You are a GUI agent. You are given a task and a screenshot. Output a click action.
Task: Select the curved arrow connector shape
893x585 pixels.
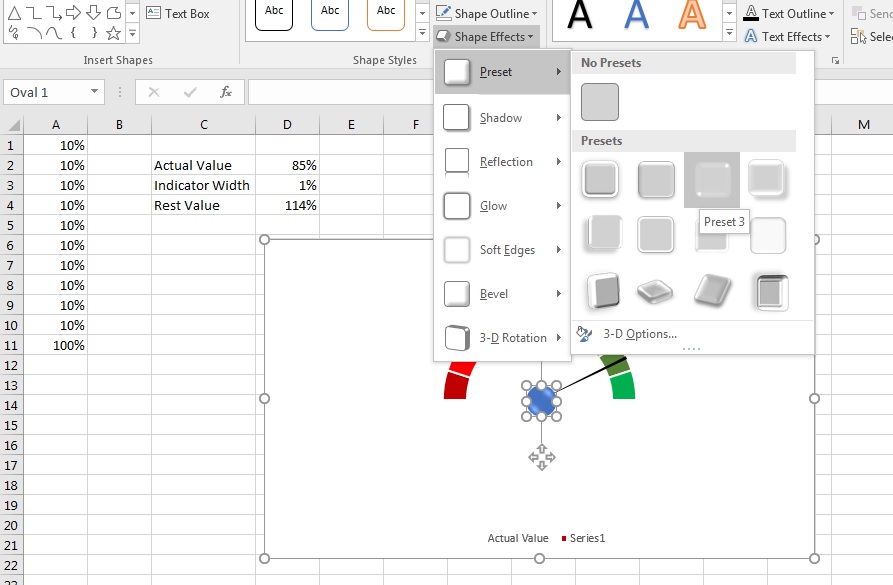coord(53,13)
